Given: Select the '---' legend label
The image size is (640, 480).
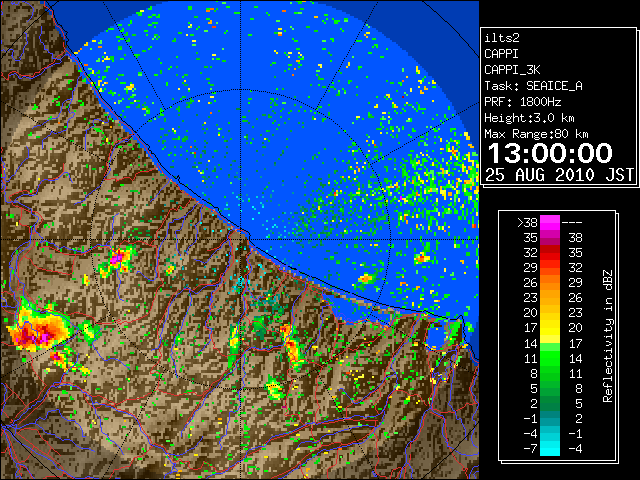Looking at the screenshot, I should coord(572,223).
